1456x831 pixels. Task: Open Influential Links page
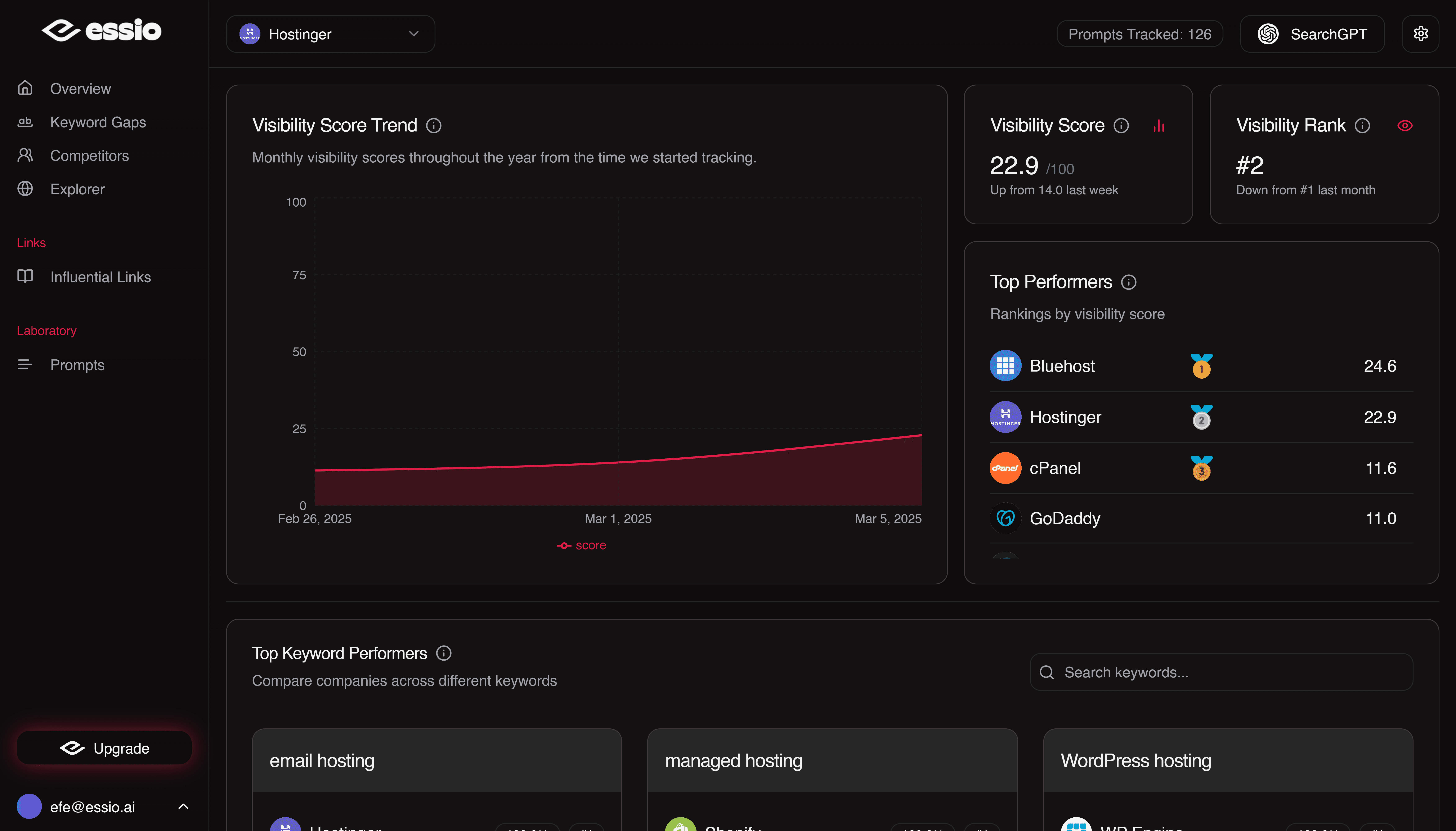click(100, 277)
